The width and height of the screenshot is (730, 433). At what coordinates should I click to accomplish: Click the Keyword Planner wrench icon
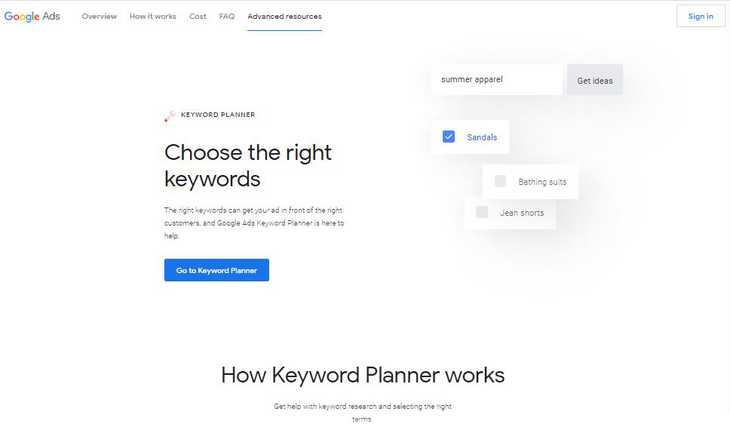click(x=169, y=115)
